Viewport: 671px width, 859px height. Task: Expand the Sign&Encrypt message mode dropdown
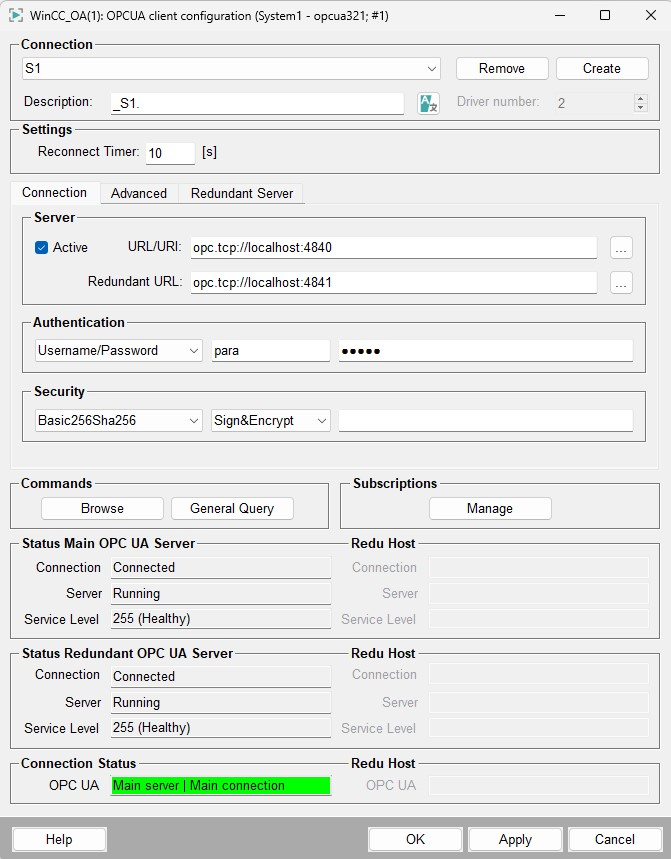[x=322, y=421]
